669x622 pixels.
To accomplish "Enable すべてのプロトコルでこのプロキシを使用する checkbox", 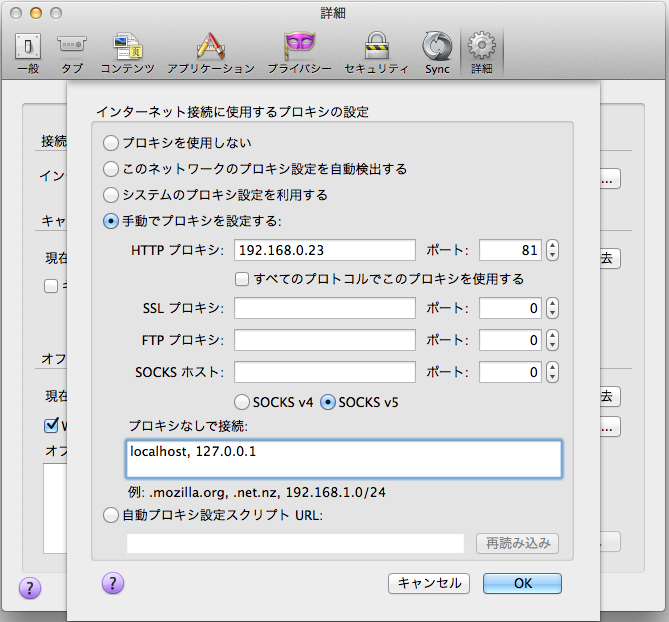I will (x=242, y=279).
